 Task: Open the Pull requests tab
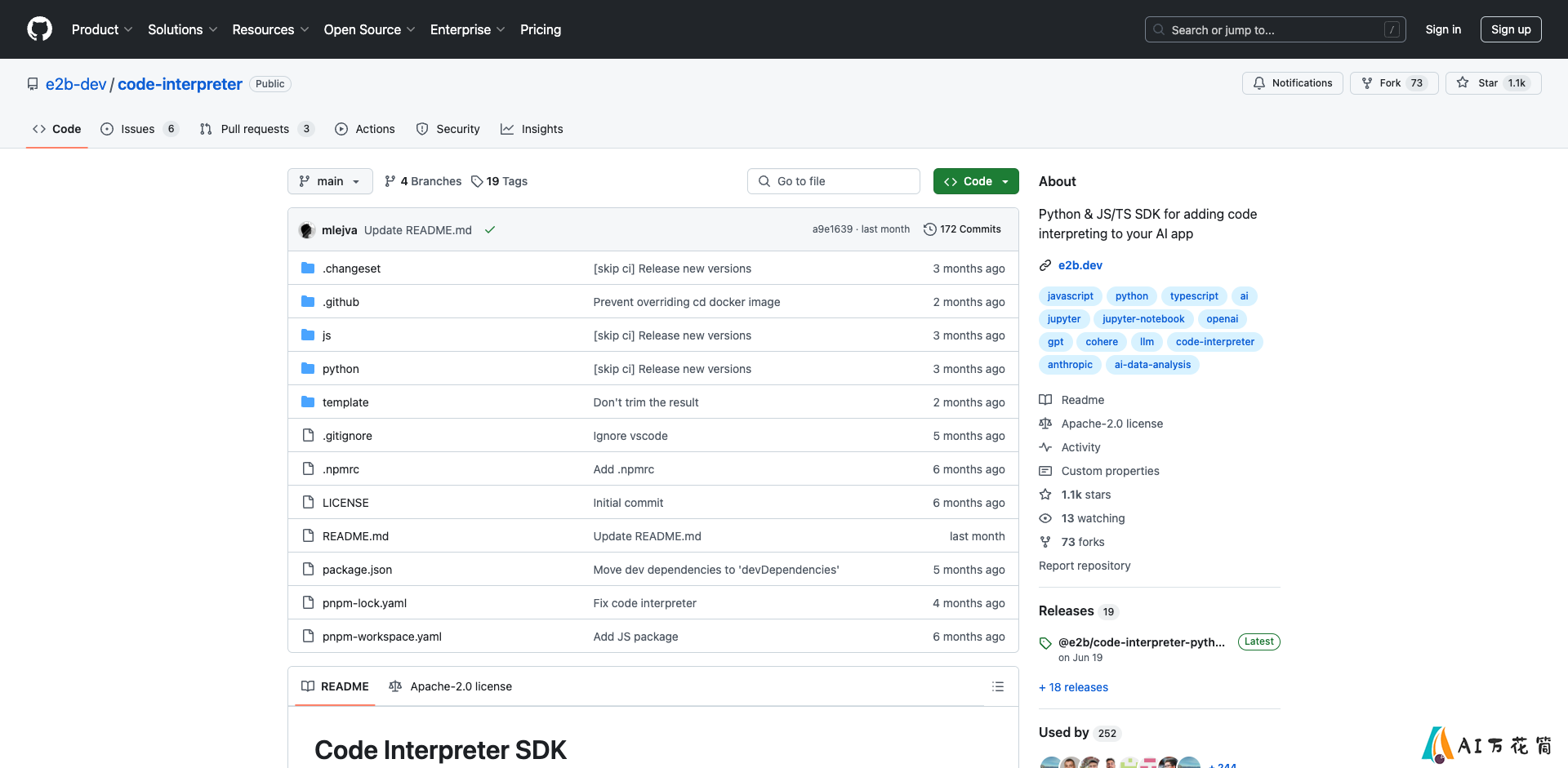[256, 129]
